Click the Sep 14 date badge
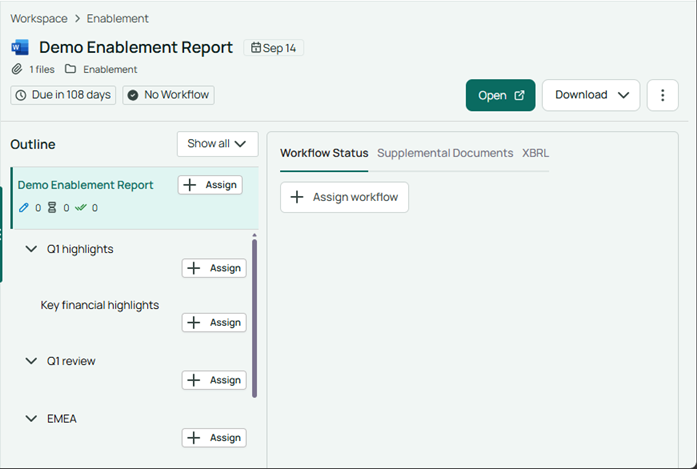 tap(273, 48)
